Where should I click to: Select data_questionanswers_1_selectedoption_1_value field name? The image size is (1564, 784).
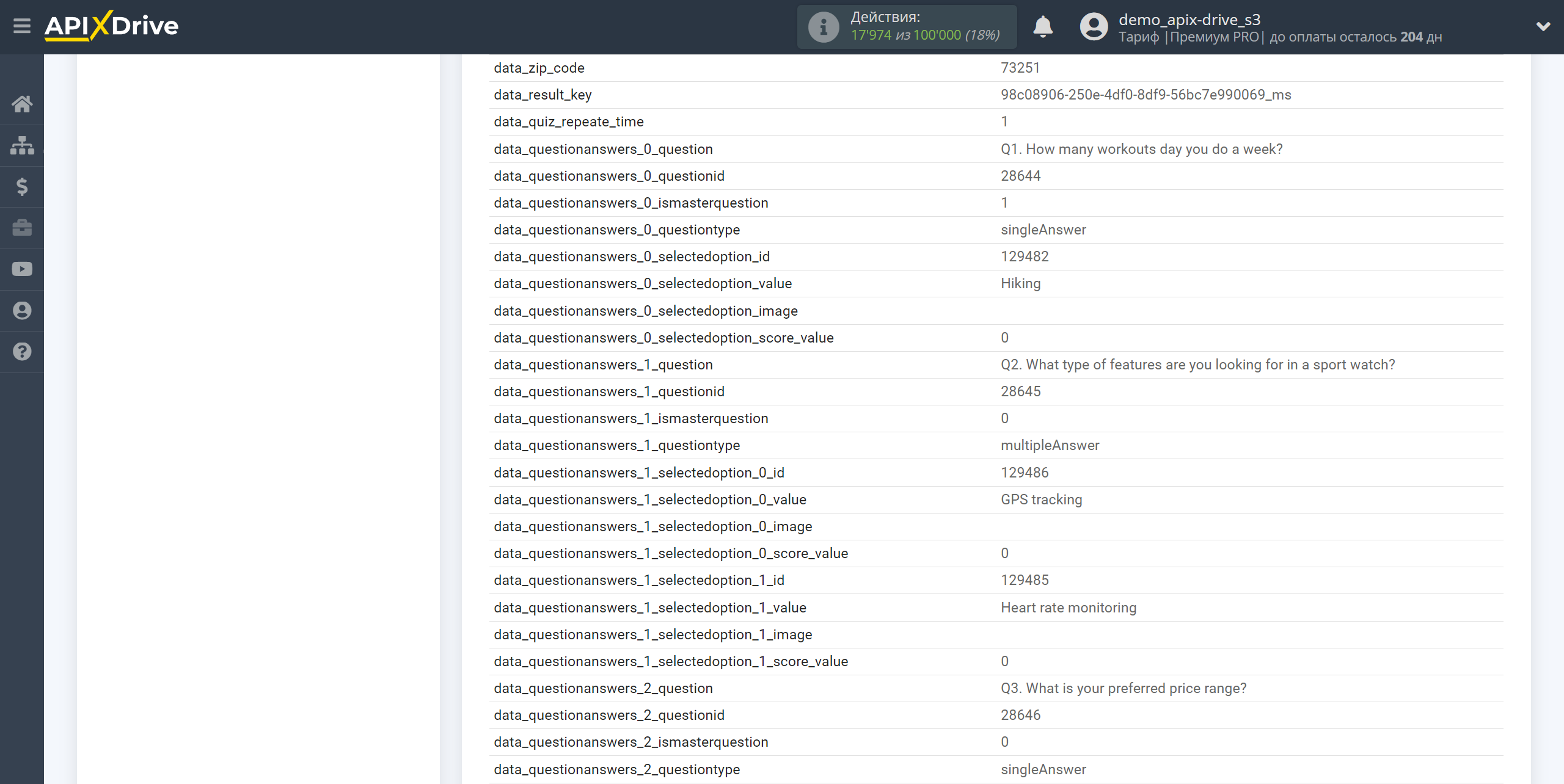649,608
